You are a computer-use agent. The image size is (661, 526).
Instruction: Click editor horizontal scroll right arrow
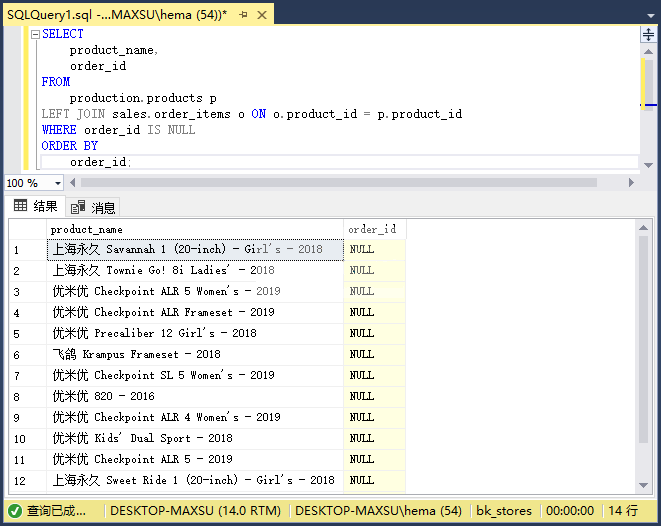click(x=631, y=182)
